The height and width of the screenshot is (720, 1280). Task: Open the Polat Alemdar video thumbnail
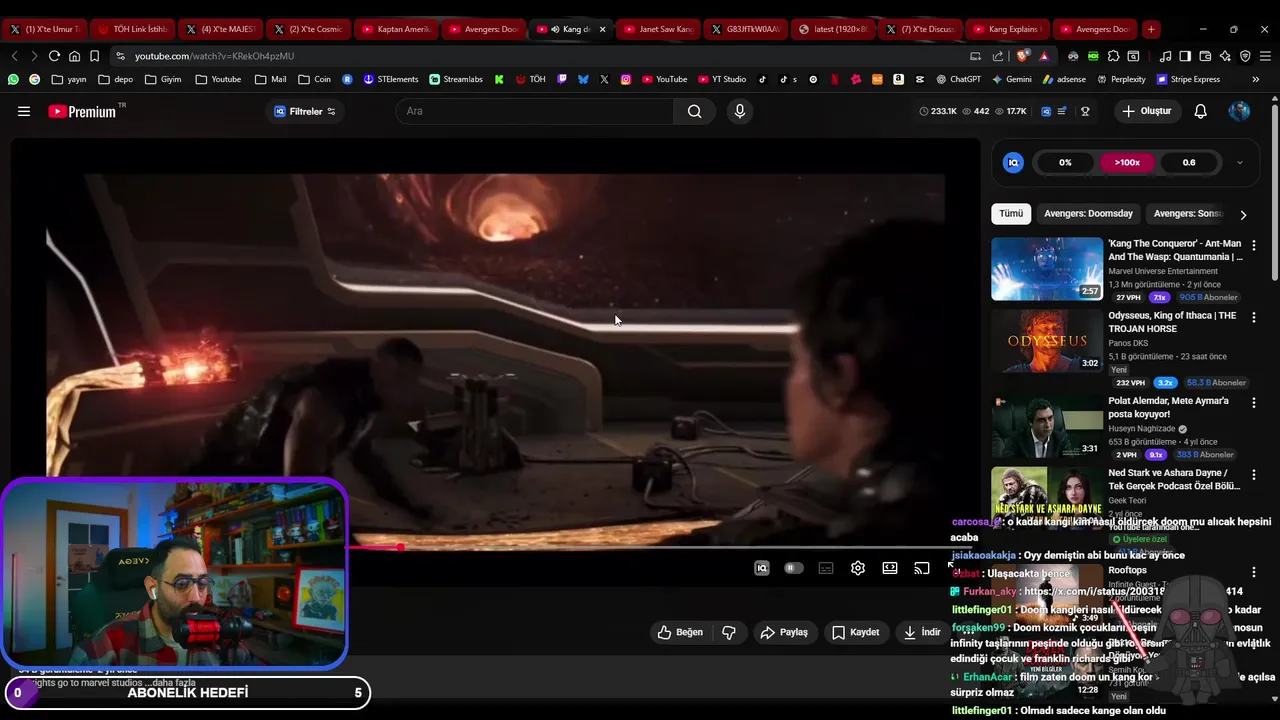[1047, 426]
